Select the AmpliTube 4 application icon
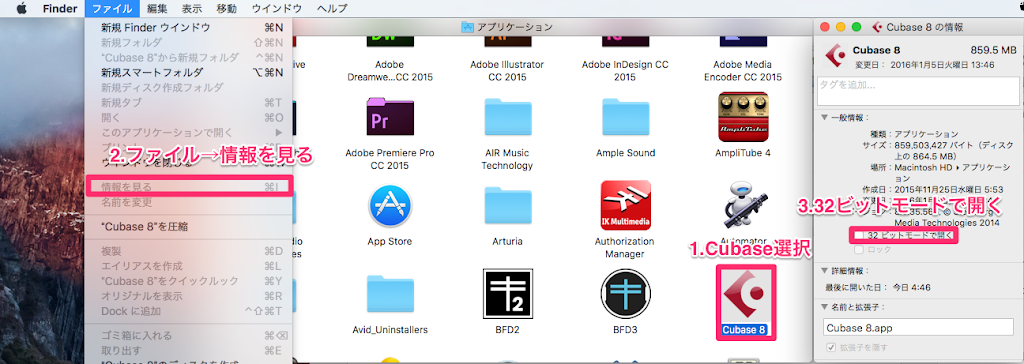Viewport: 1024px width, 364px height. click(x=743, y=116)
